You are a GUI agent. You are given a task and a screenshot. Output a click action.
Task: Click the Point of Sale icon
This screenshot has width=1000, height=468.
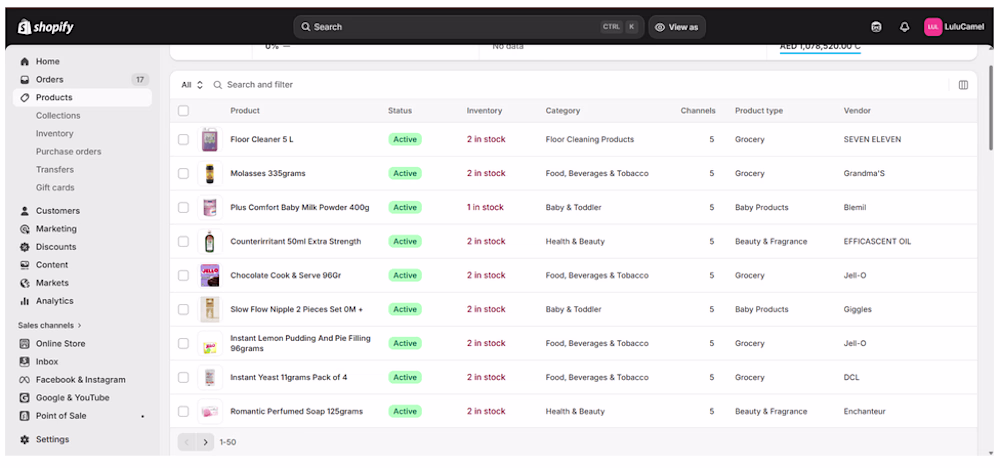pos(25,416)
